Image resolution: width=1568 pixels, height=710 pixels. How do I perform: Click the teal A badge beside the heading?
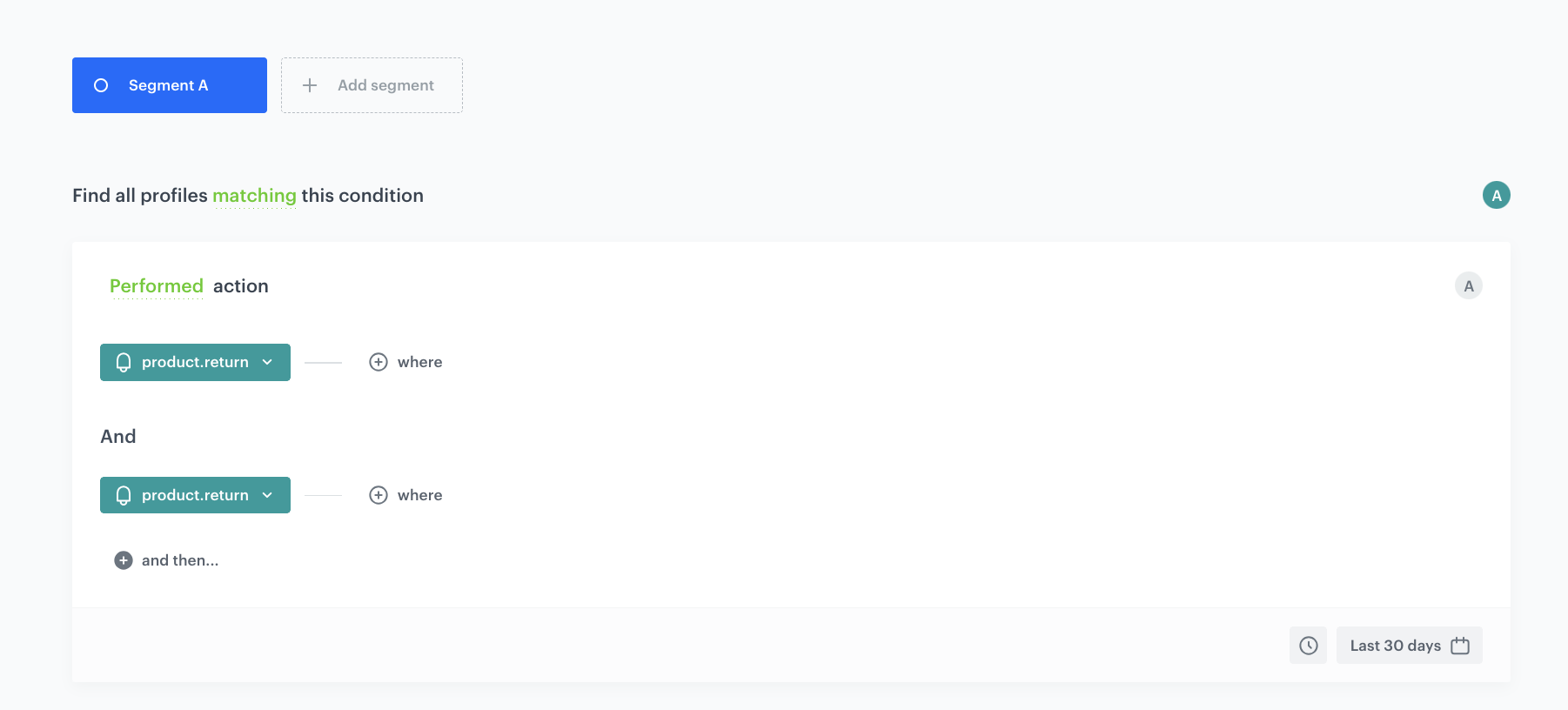(1496, 195)
